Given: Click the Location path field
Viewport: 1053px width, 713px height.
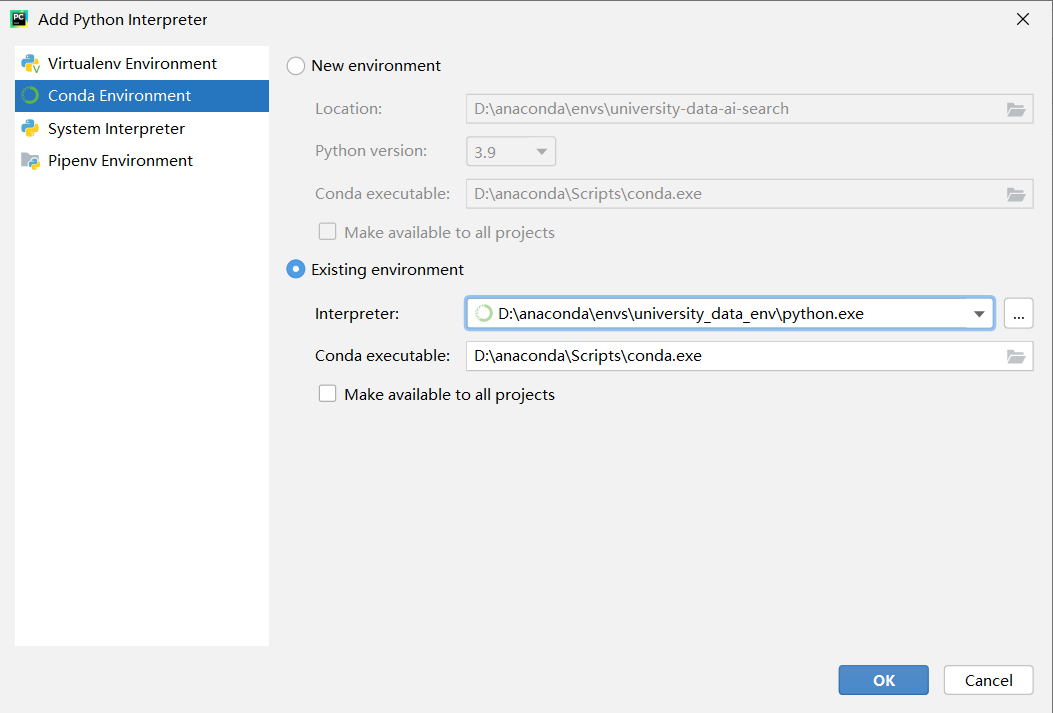Looking at the screenshot, I should pyautogui.click(x=749, y=109).
